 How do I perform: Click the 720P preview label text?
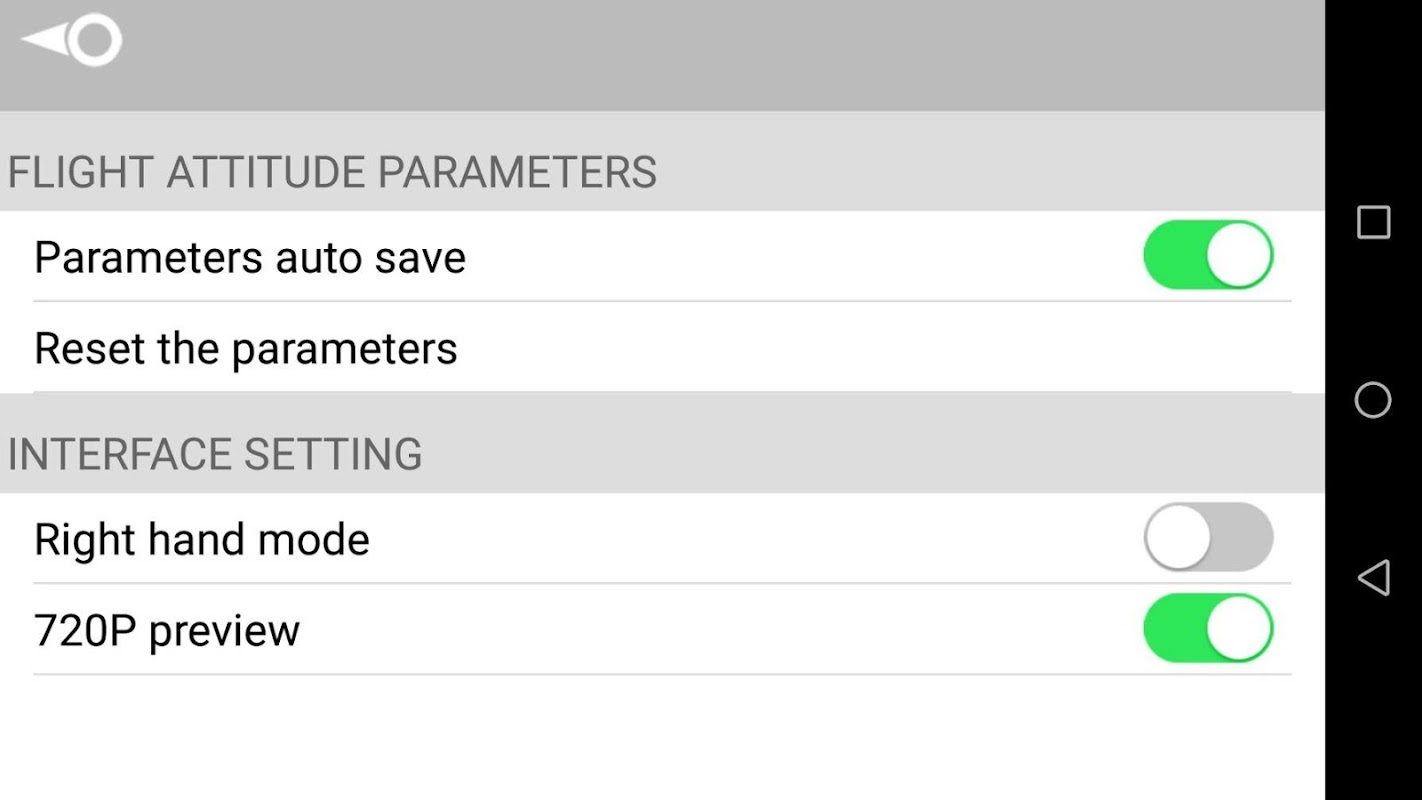tap(167, 631)
